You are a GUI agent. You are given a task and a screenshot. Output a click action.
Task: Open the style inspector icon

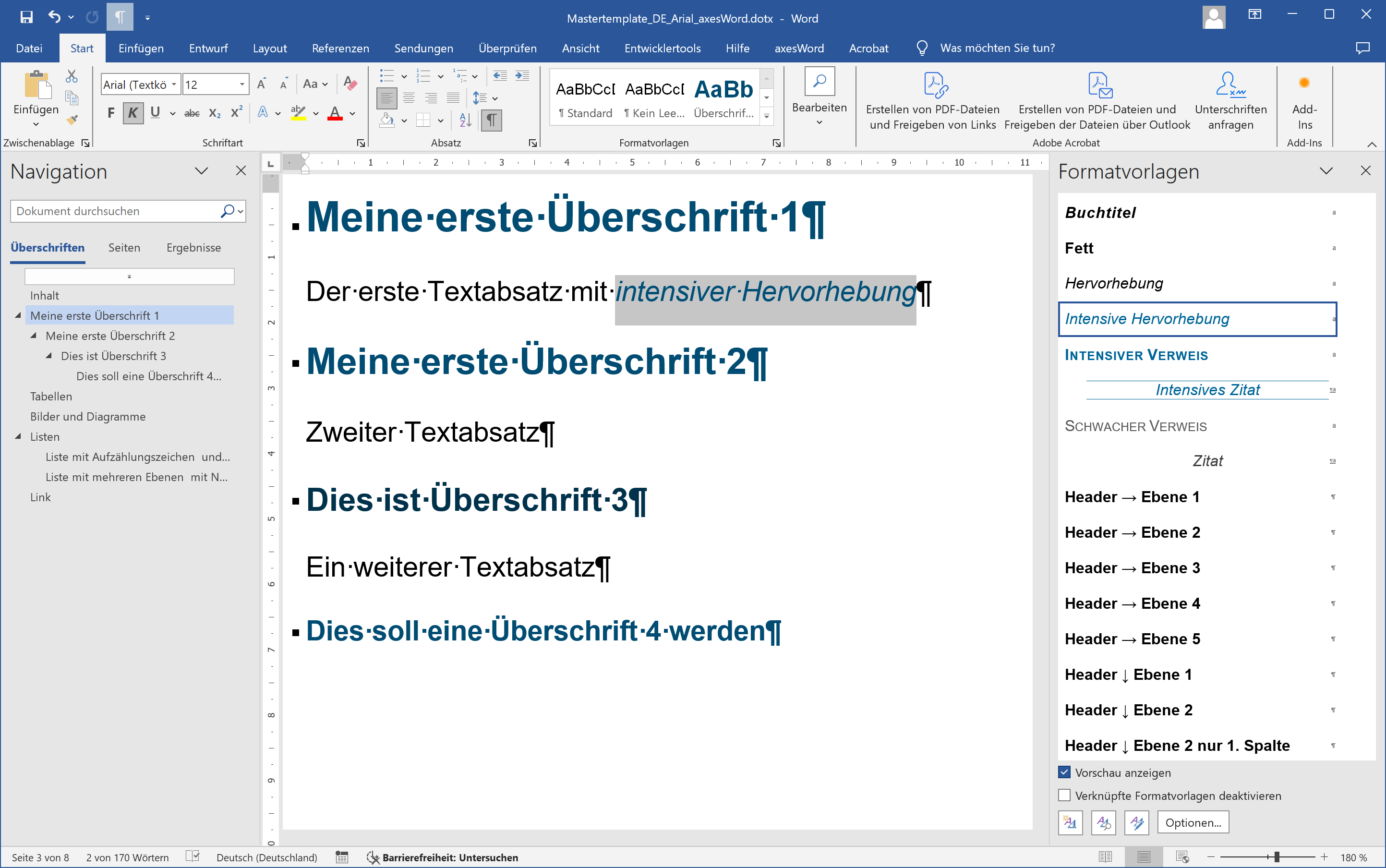1104,823
